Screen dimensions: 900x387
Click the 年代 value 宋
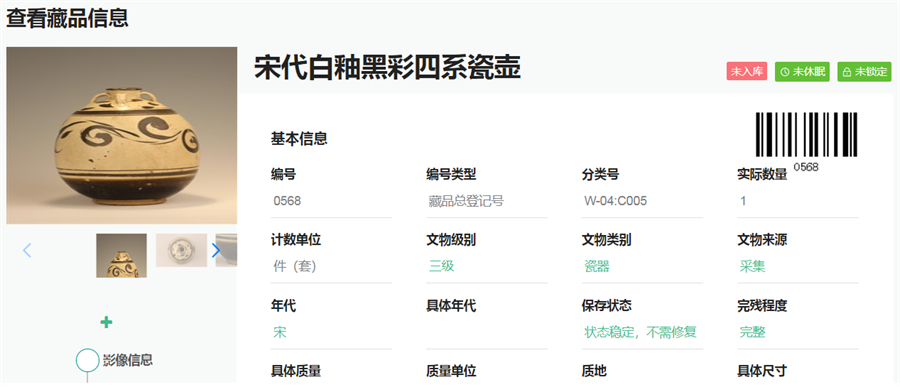[x=280, y=332]
